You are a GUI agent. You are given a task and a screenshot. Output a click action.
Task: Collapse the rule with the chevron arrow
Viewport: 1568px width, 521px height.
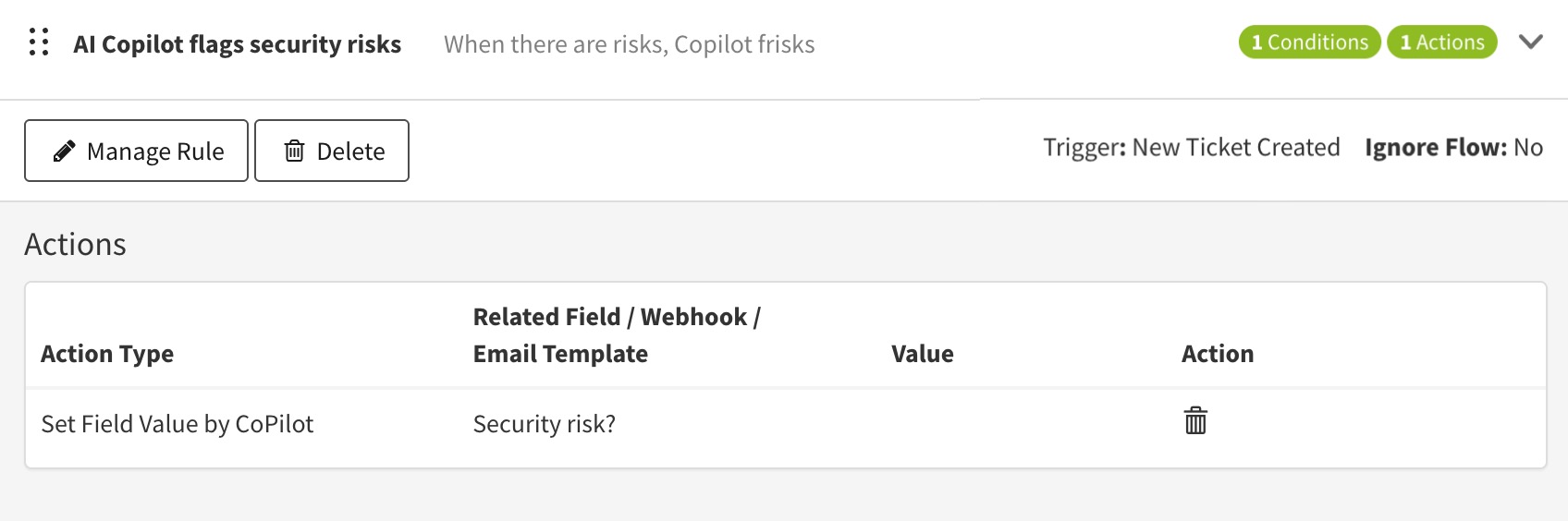1531,42
